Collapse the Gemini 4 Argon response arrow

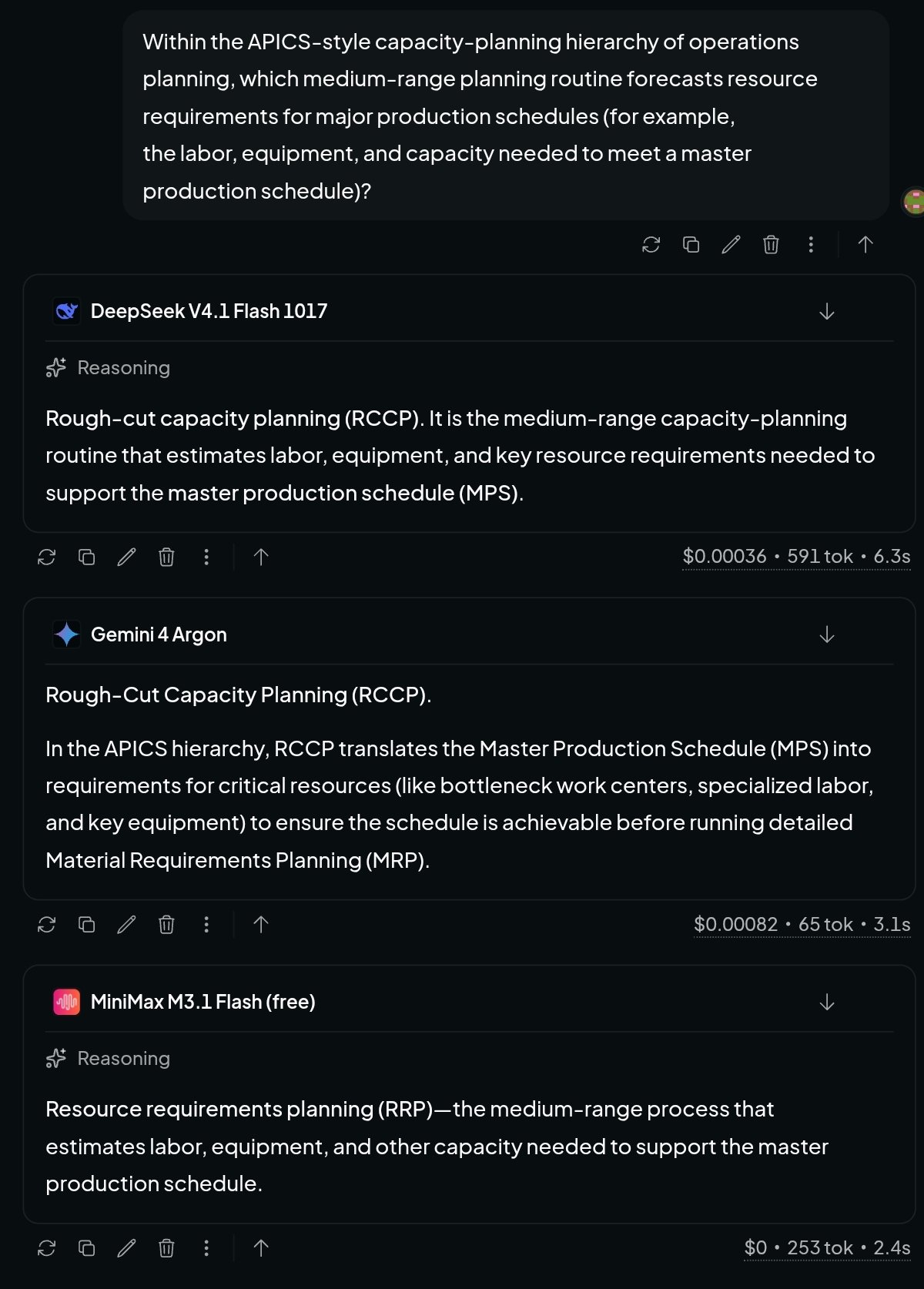(x=827, y=634)
